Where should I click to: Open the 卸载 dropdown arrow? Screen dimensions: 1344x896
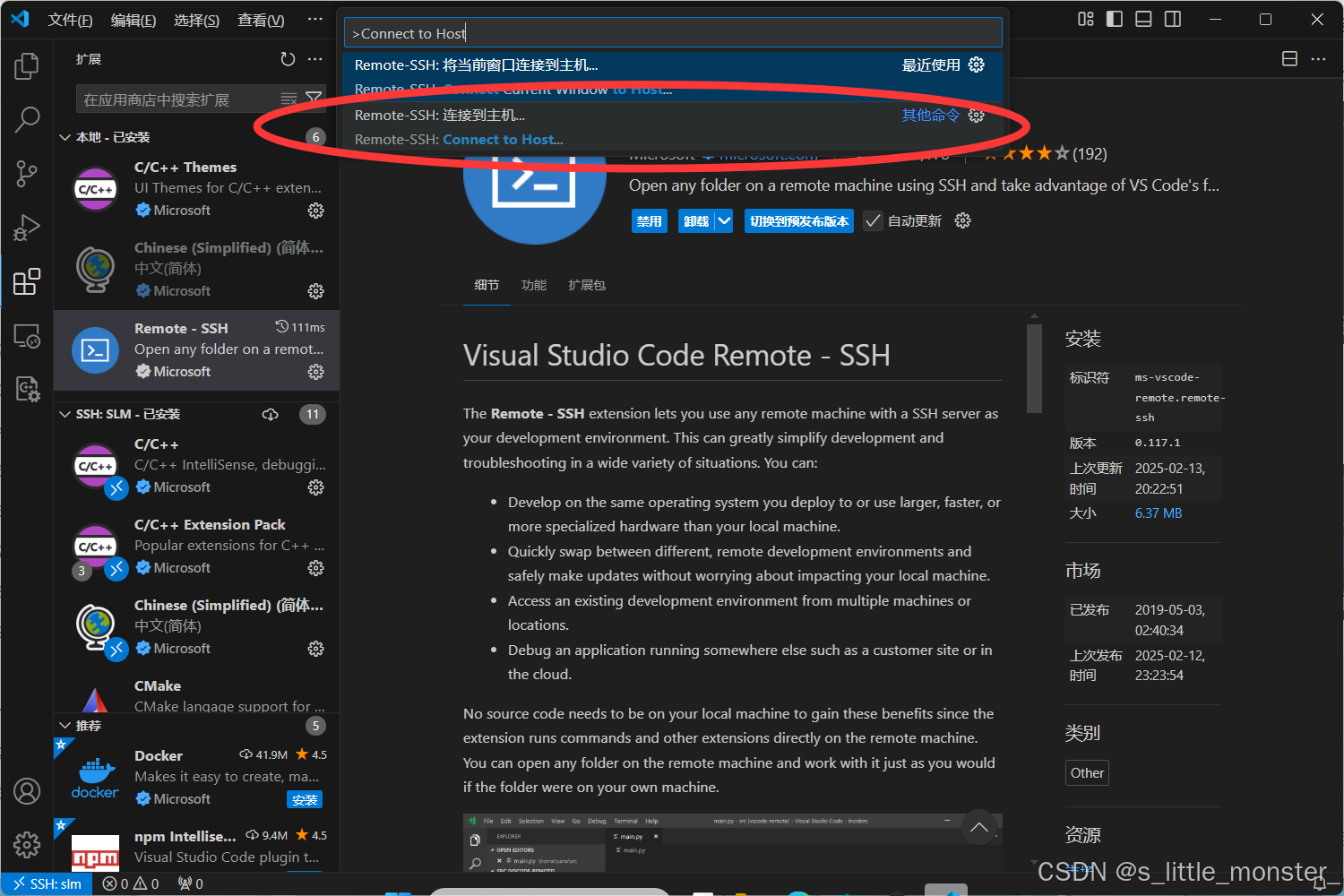tap(724, 220)
